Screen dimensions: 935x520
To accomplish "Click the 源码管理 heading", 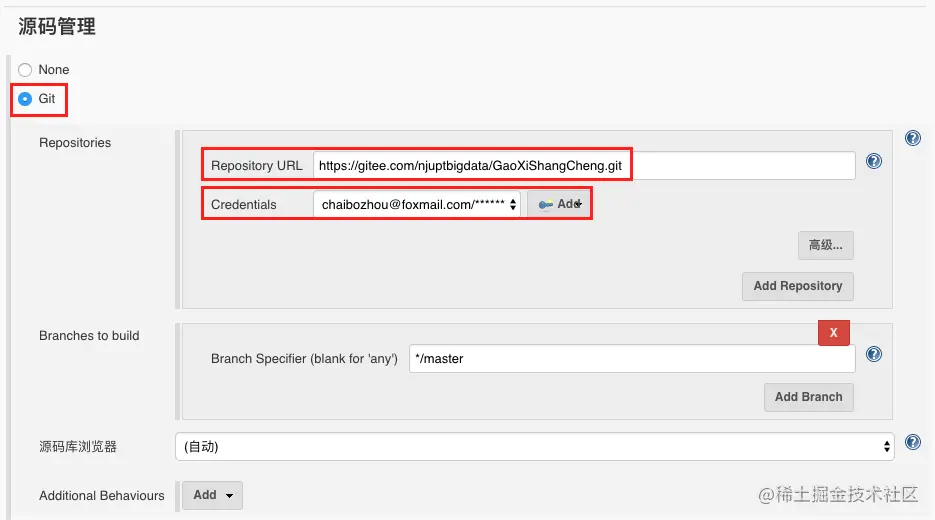I will tap(57, 26).
